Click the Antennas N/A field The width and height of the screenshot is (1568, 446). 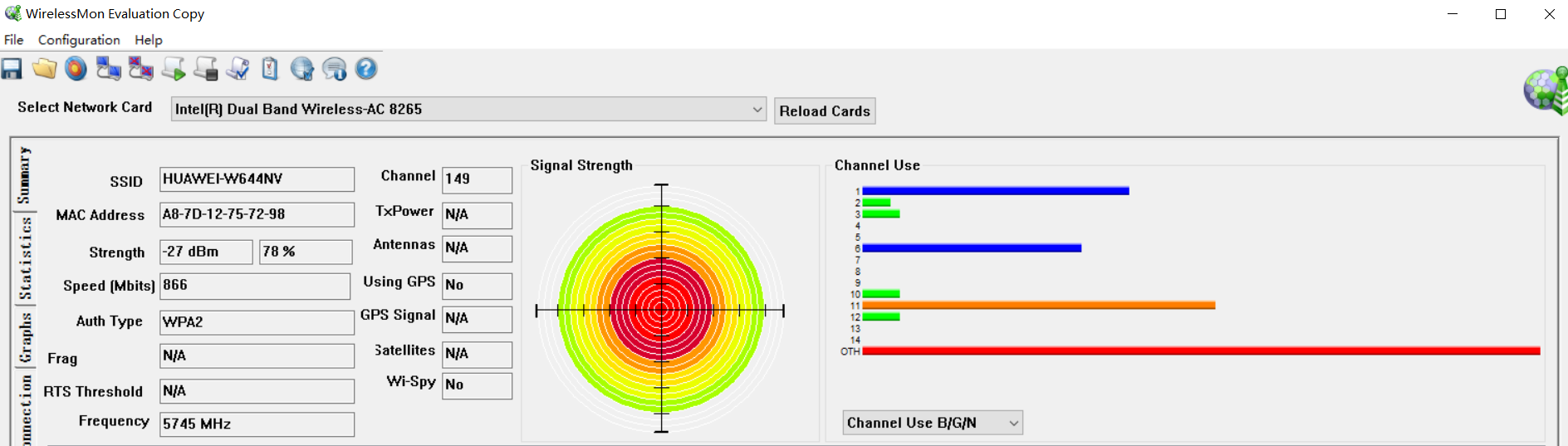click(x=477, y=248)
